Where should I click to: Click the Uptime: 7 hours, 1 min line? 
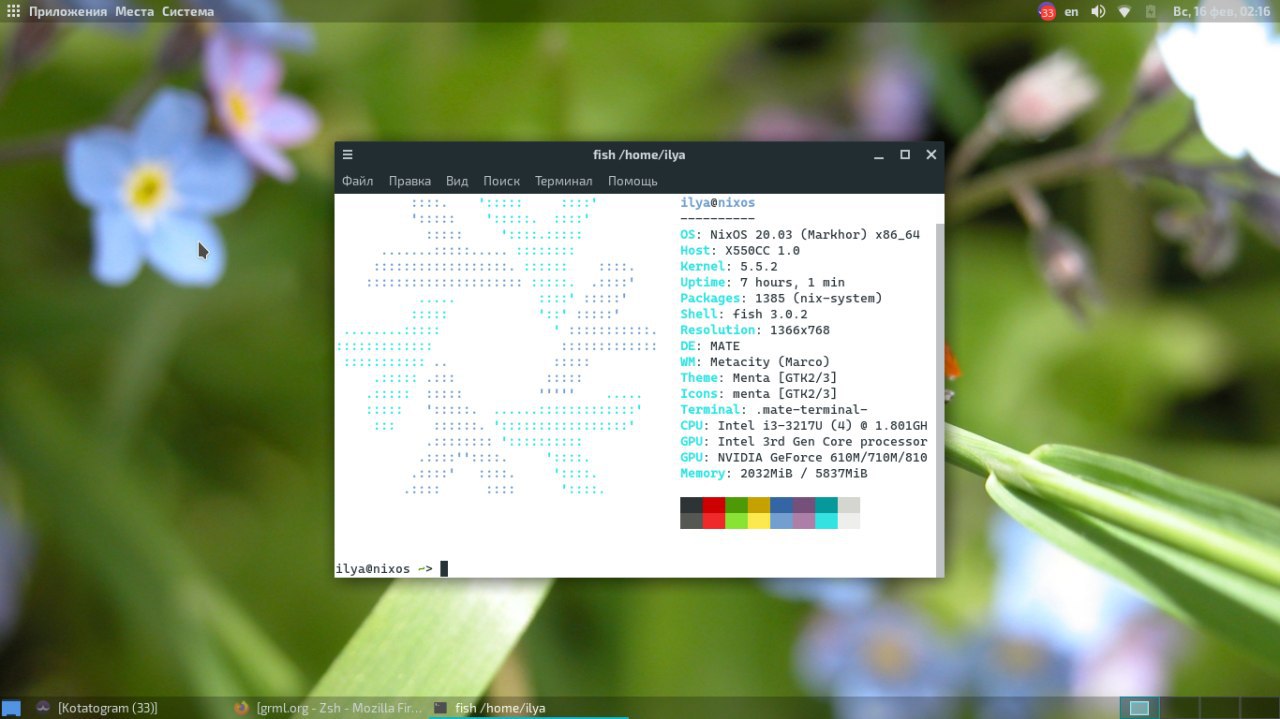click(762, 283)
